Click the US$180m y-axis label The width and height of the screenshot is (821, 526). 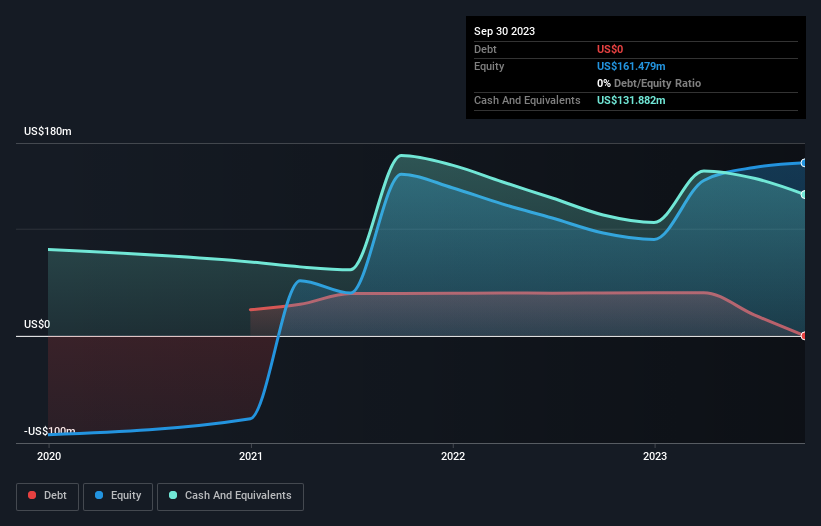48,131
